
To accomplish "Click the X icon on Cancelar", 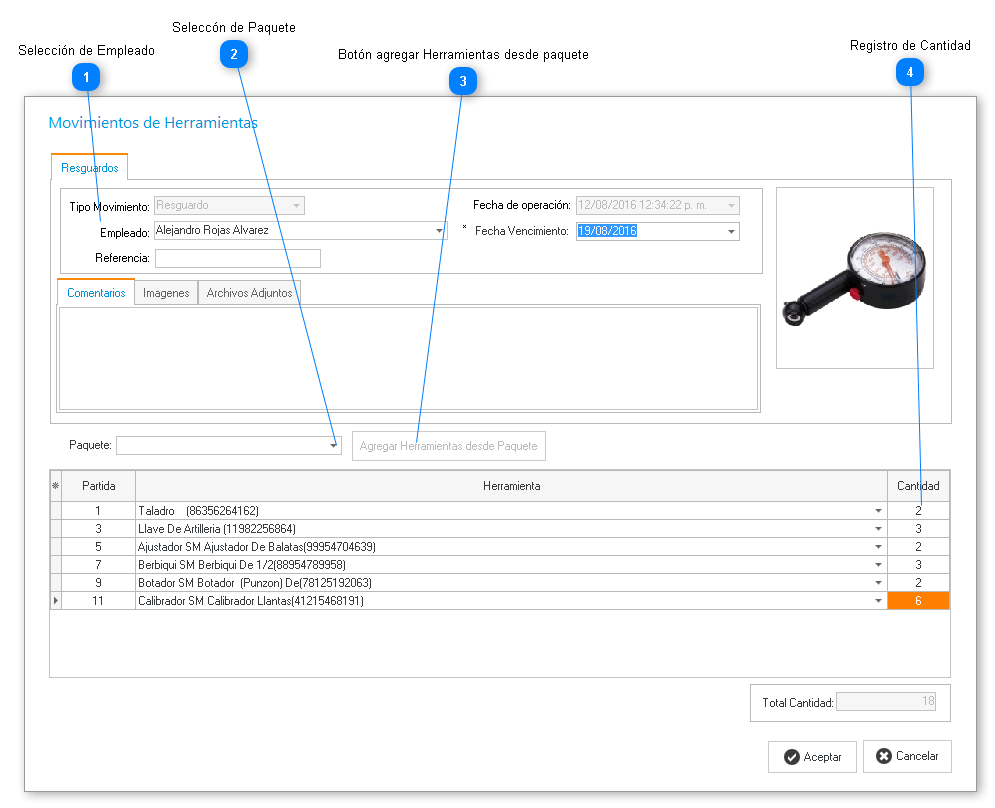I will coord(883,756).
